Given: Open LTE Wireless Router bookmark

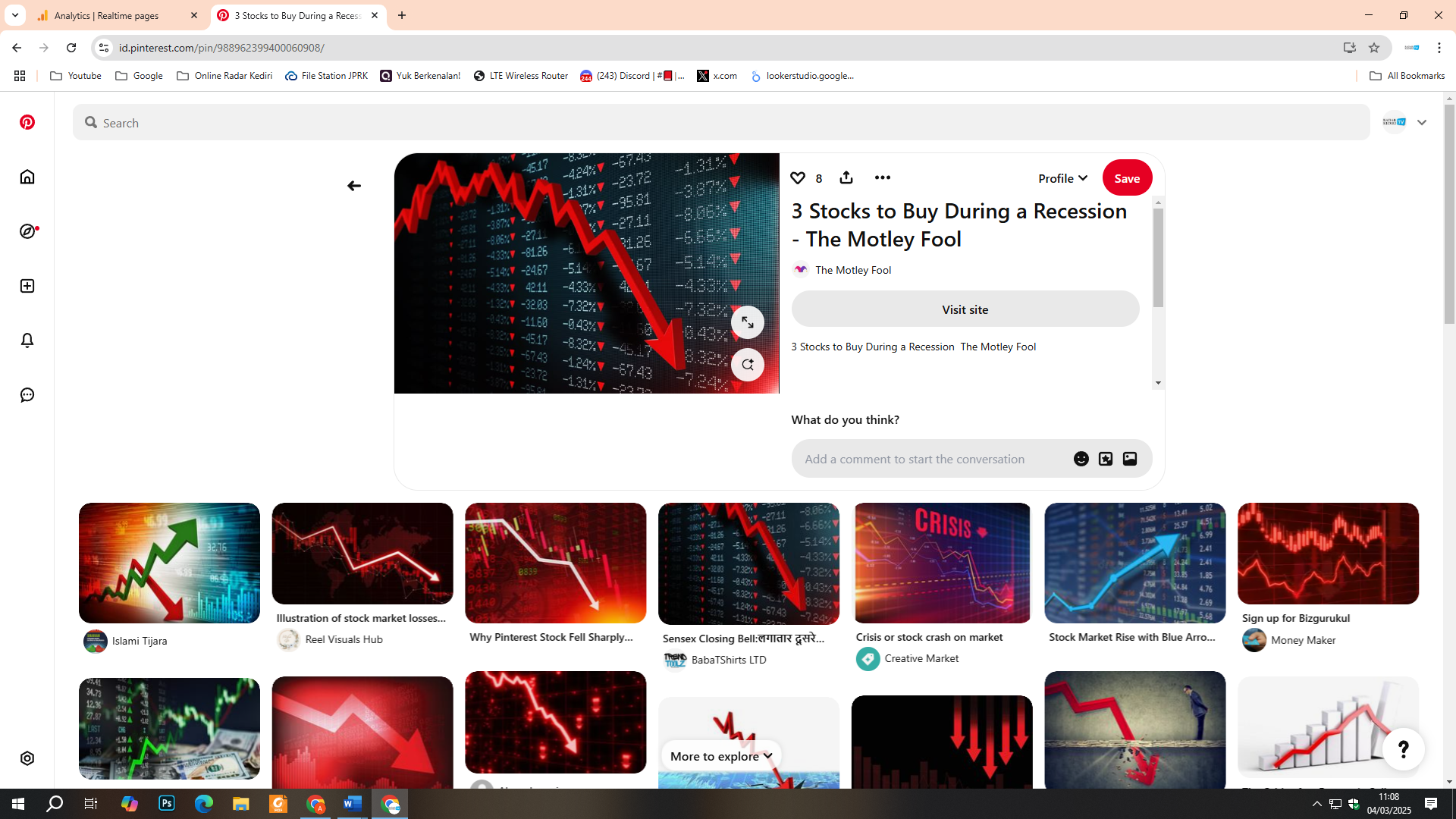Looking at the screenshot, I should (x=521, y=76).
